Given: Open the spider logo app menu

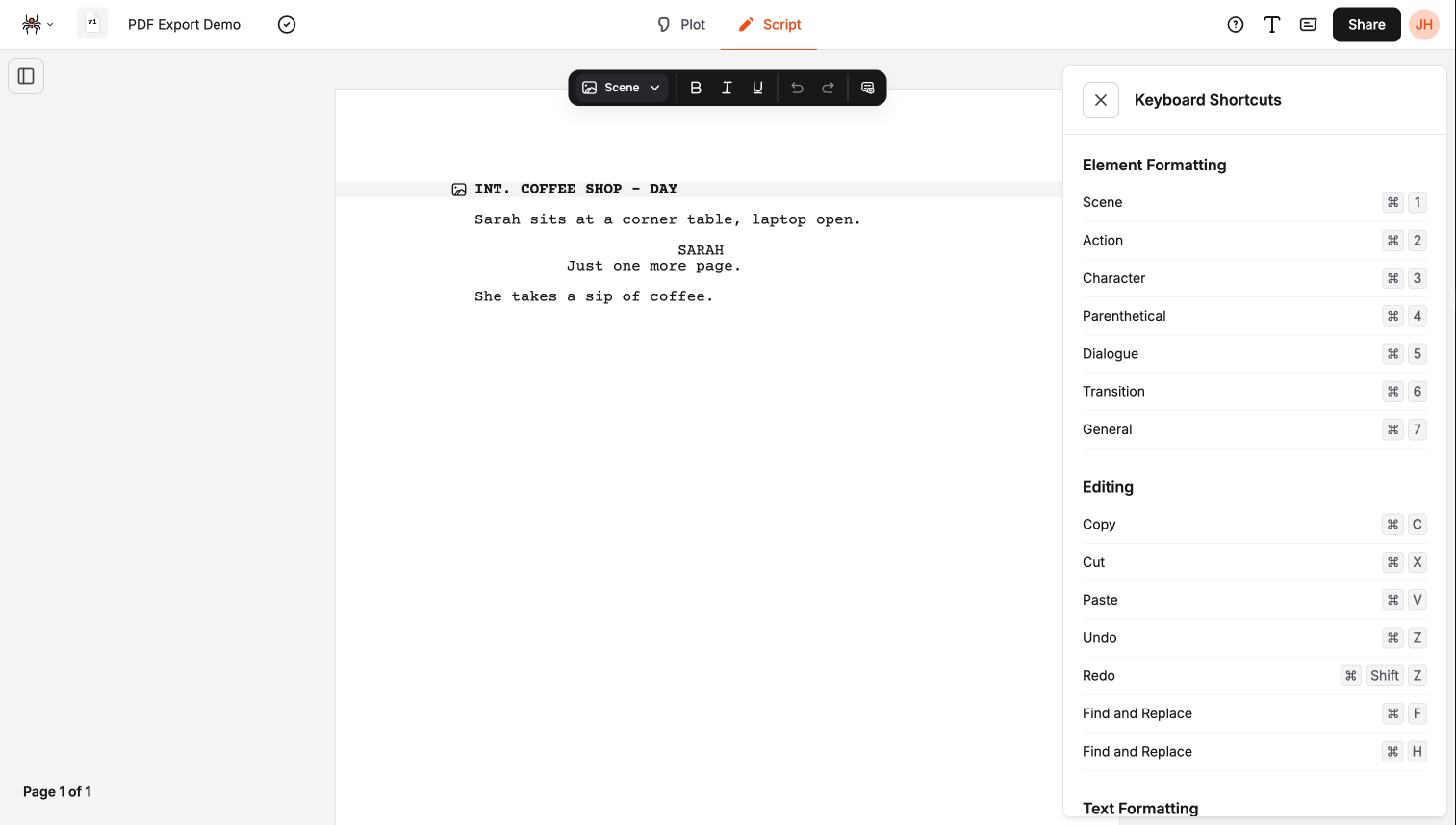Looking at the screenshot, I should tap(37, 25).
